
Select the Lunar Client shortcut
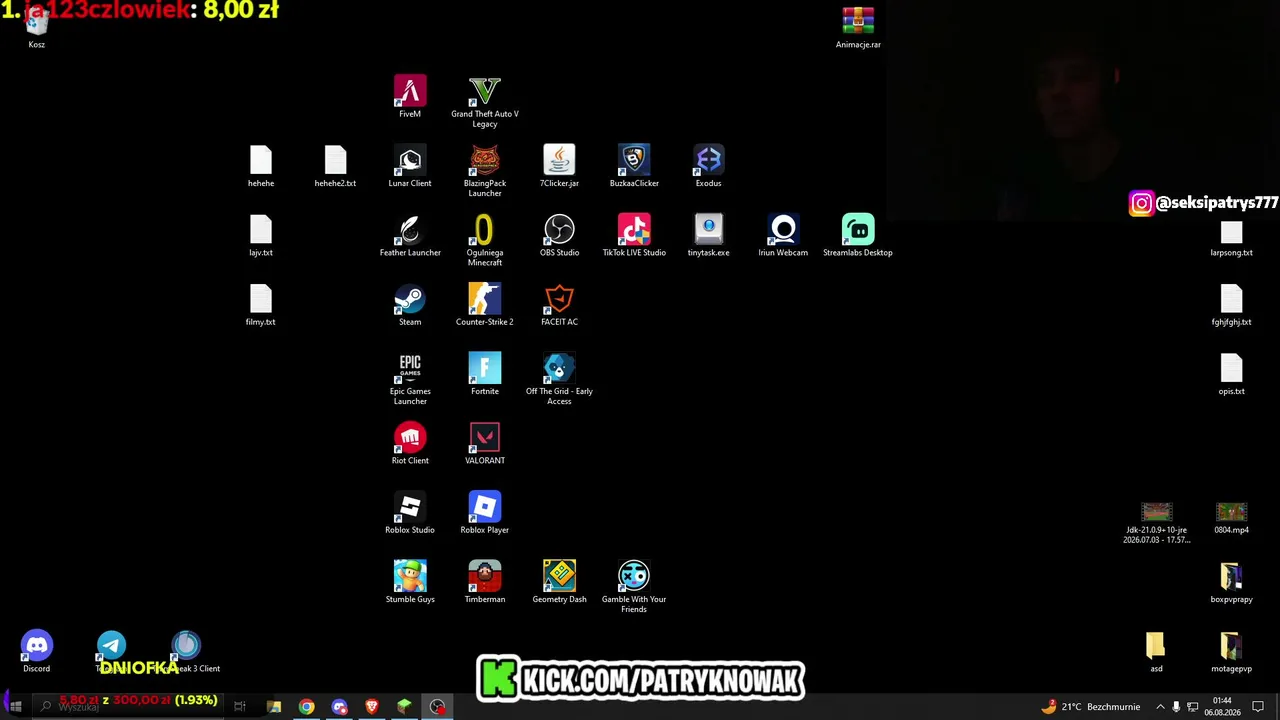coord(410,166)
